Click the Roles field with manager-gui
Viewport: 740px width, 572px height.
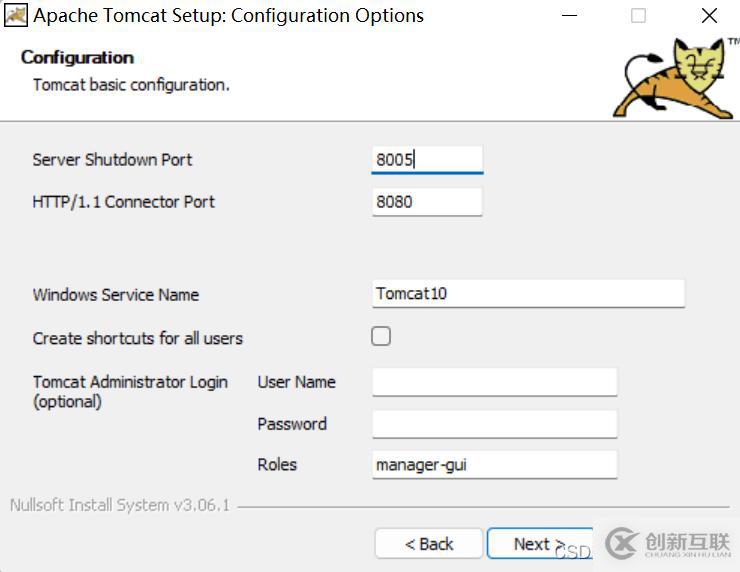point(494,465)
